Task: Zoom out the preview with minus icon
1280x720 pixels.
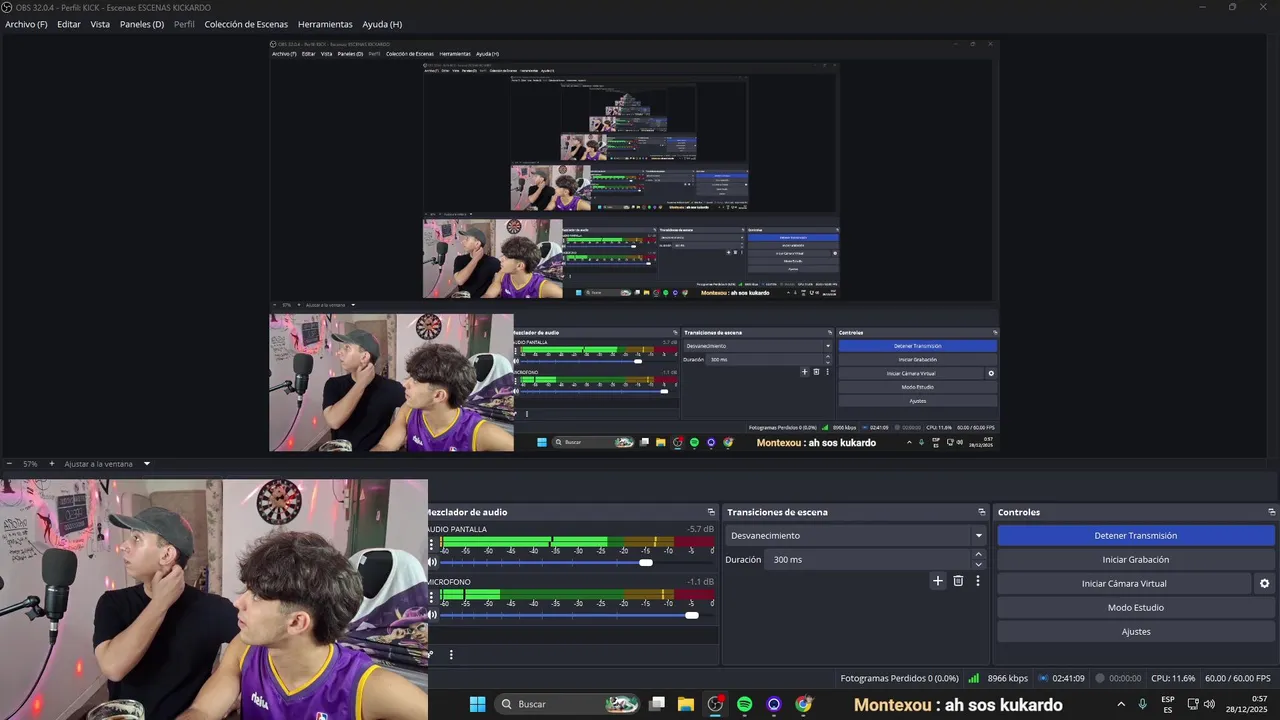Action: click(x=9, y=464)
